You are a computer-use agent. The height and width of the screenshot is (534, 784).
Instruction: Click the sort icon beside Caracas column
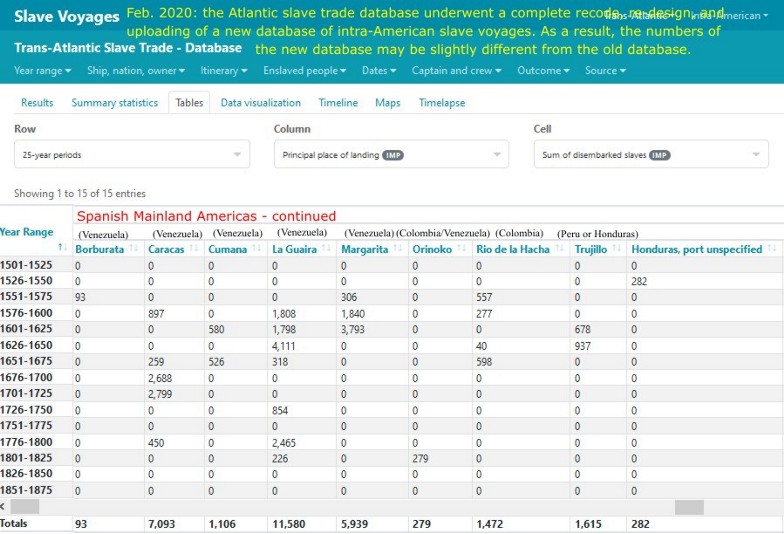(x=195, y=249)
